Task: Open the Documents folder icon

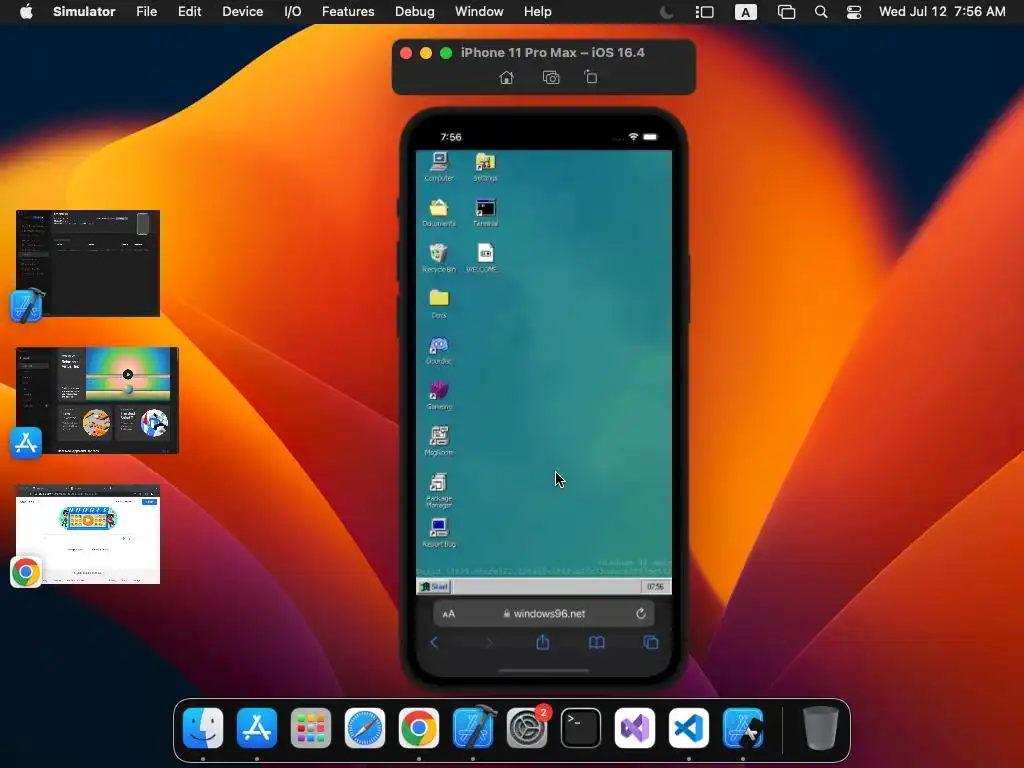Action: pyautogui.click(x=439, y=213)
